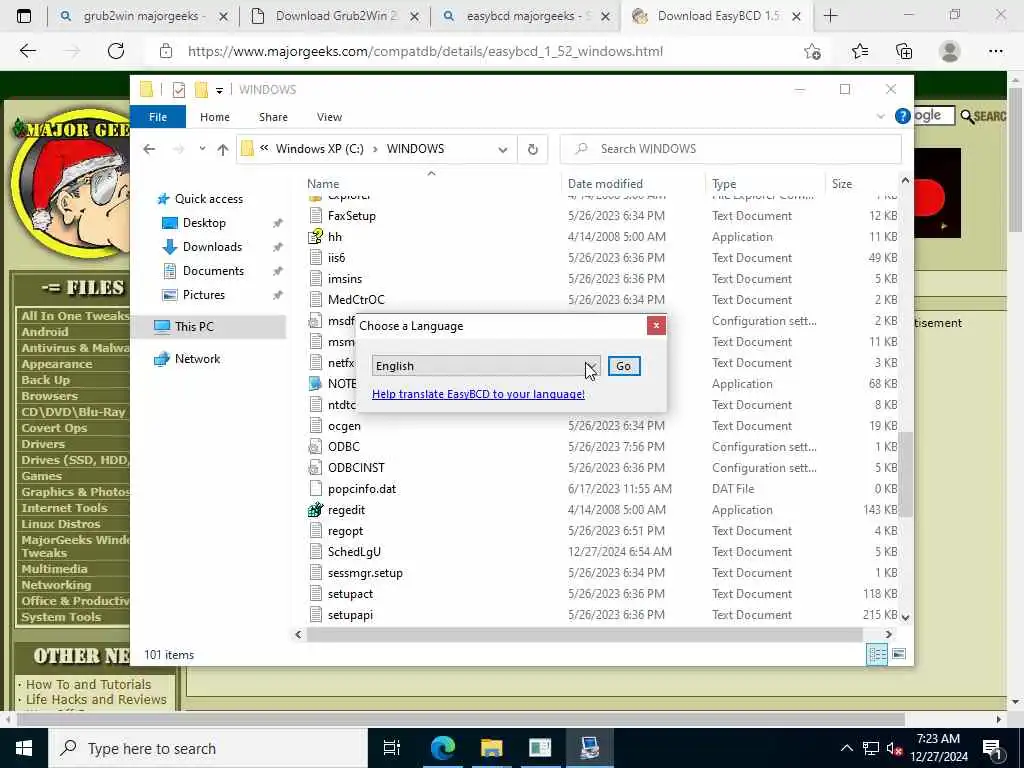Add page to favorites star
1024x768 pixels.
[x=812, y=51]
